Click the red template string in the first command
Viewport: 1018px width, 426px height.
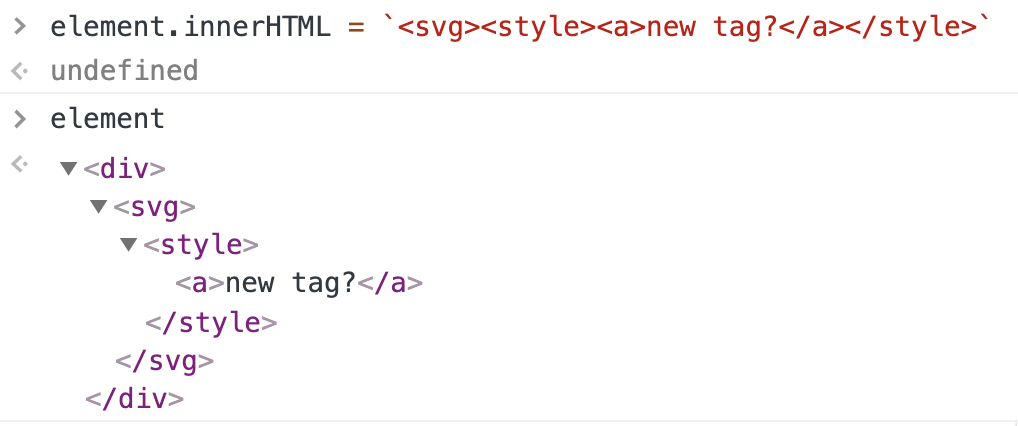[686, 28]
